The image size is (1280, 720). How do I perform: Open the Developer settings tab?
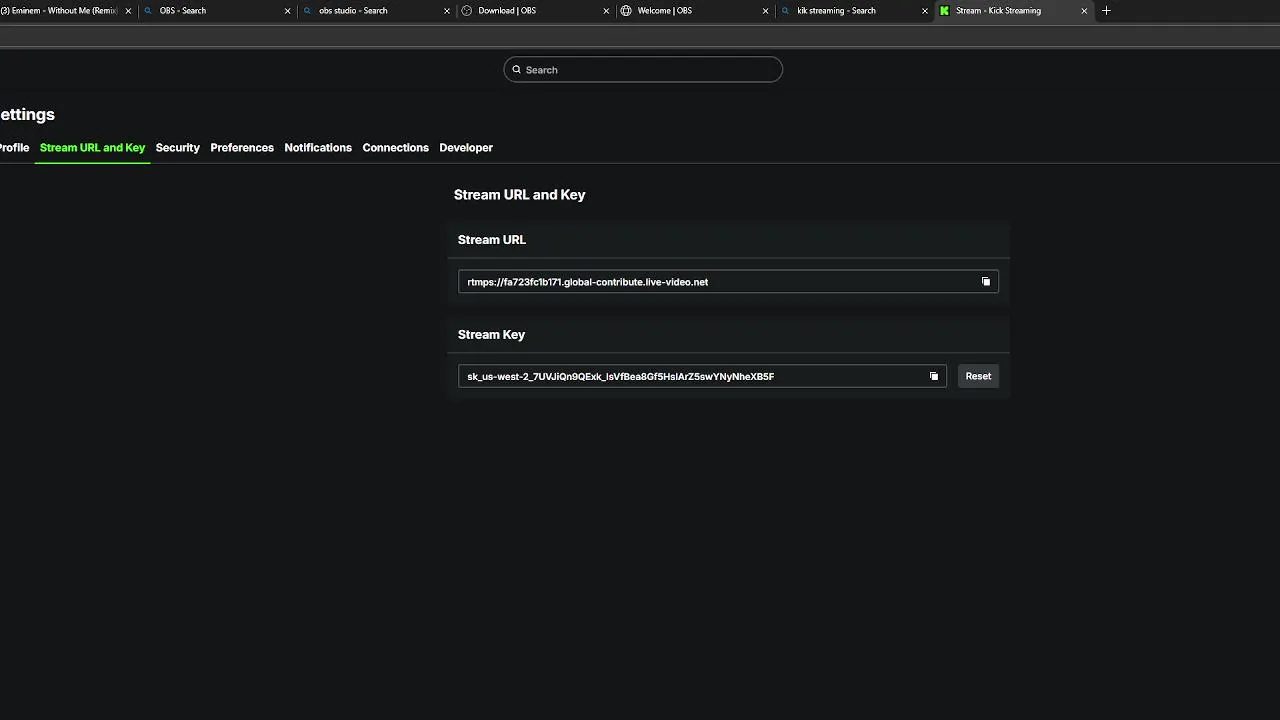click(466, 148)
